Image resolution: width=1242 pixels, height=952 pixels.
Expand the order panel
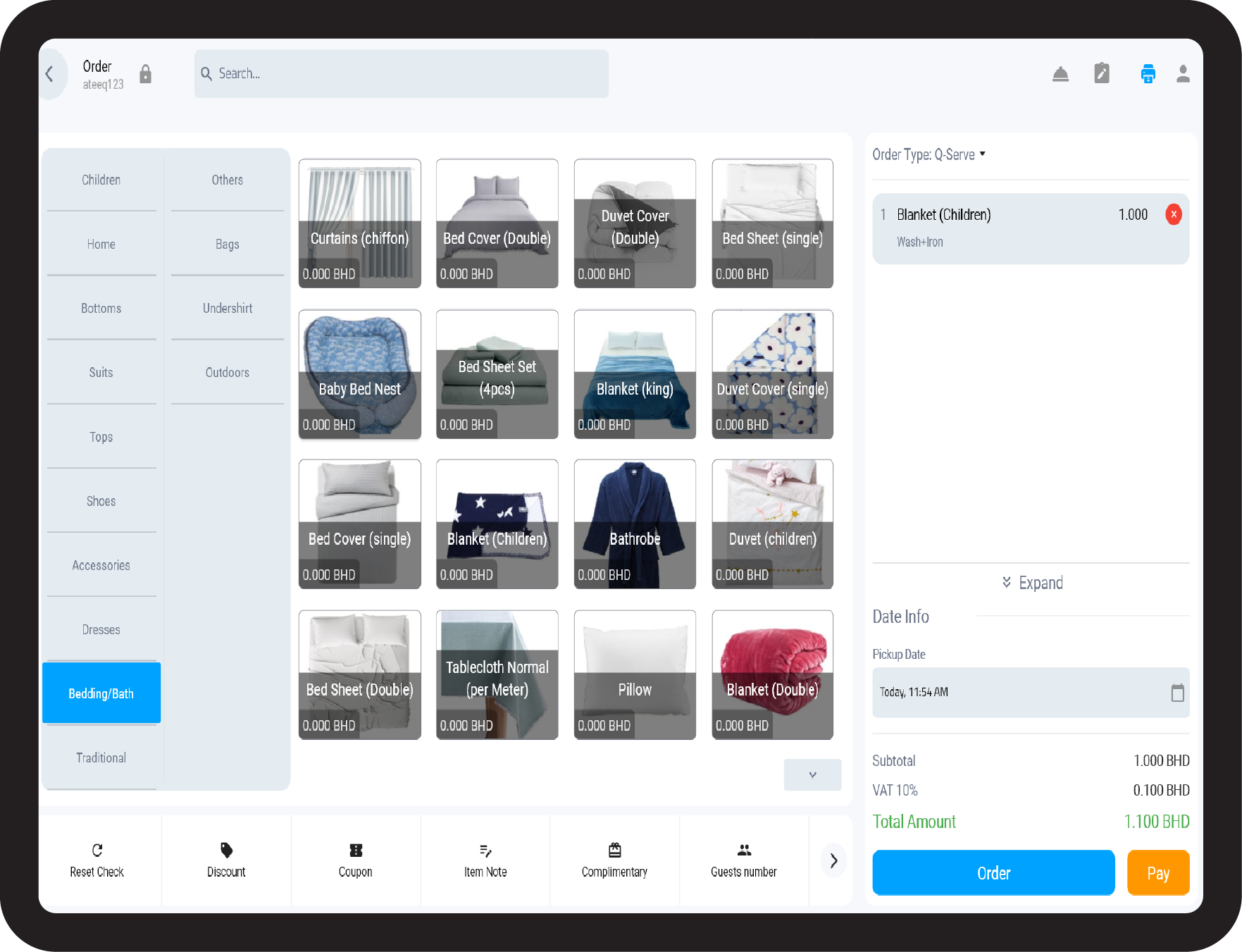click(x=1032, y=583)
